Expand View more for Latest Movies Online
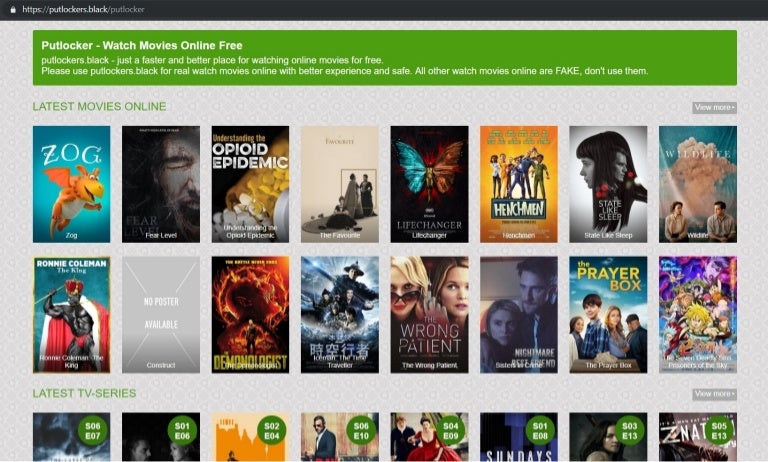This screenshot has width=768, height=462. 714,107
